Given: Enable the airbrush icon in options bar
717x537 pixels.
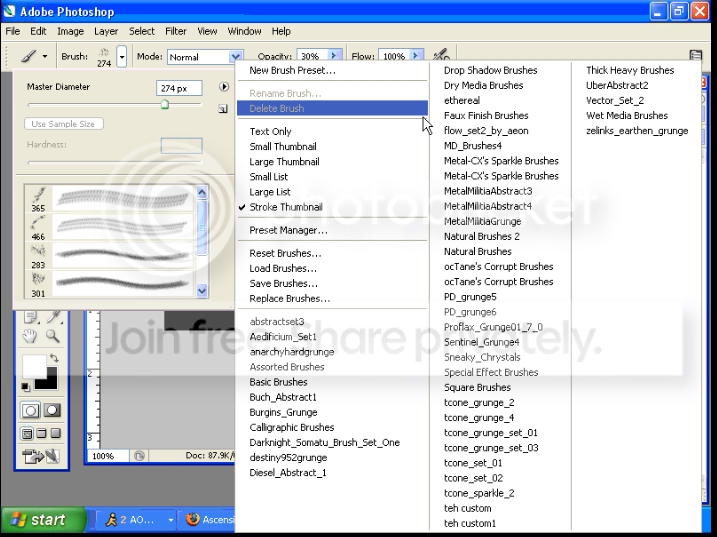Looking at the screenshot, I should [441, 55].
